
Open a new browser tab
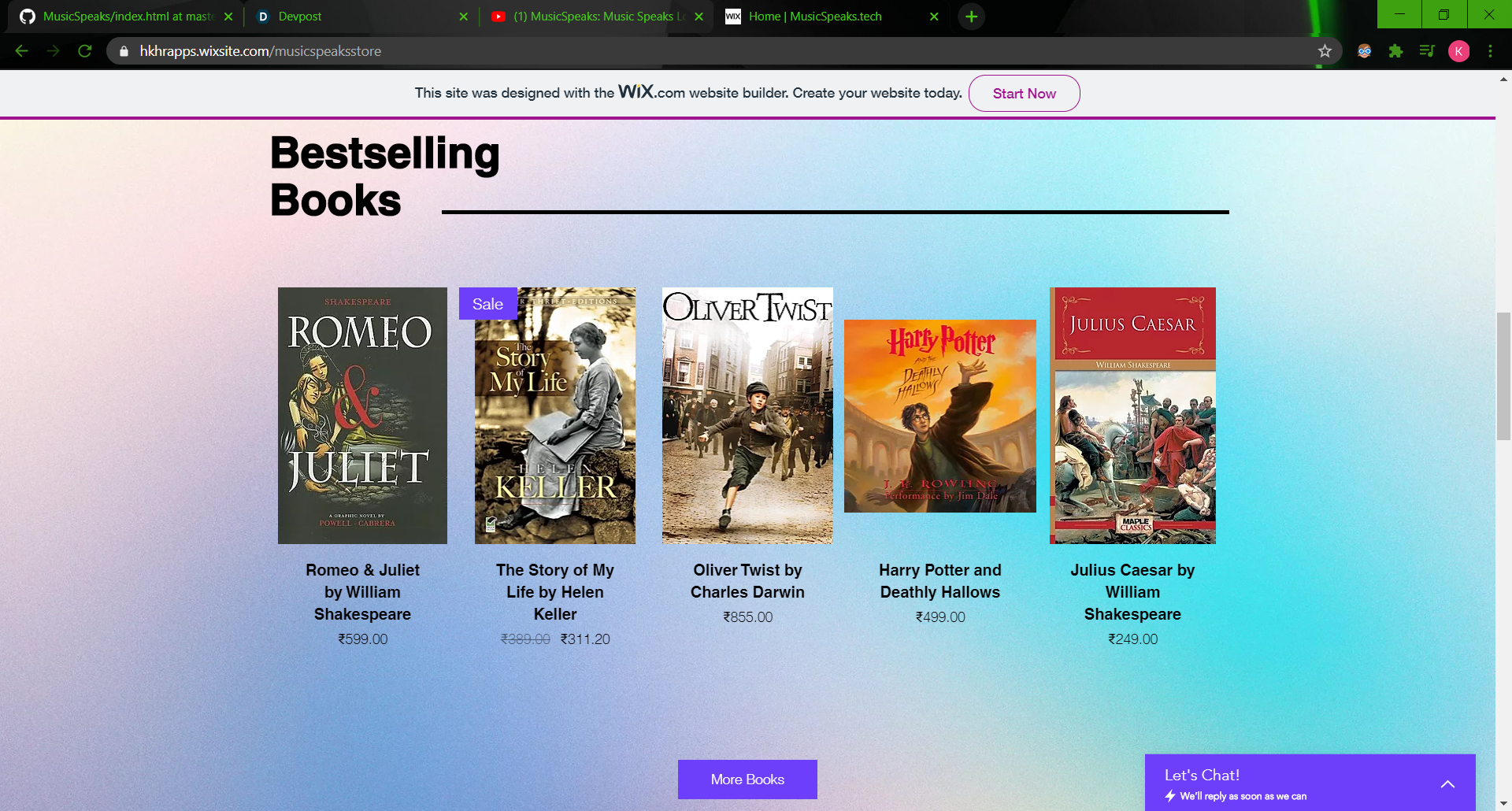click(x=972, y=17)
